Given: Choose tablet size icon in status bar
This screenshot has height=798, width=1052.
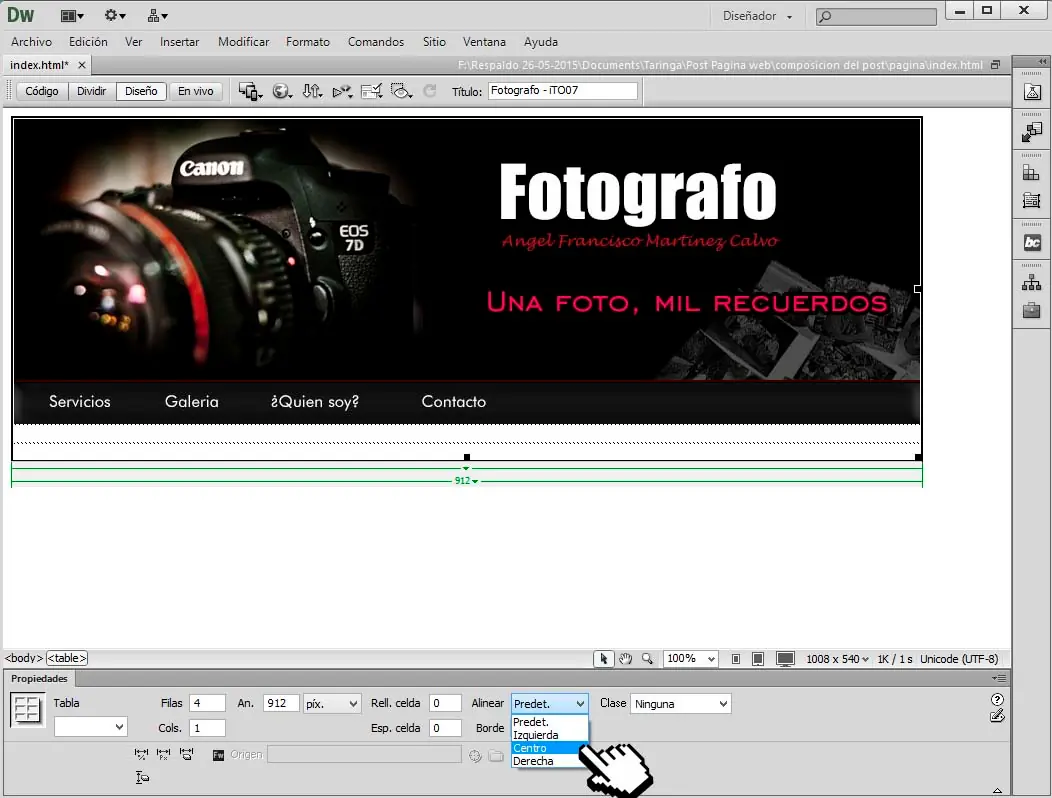Looking at the screenshot, I should [758, 659].
